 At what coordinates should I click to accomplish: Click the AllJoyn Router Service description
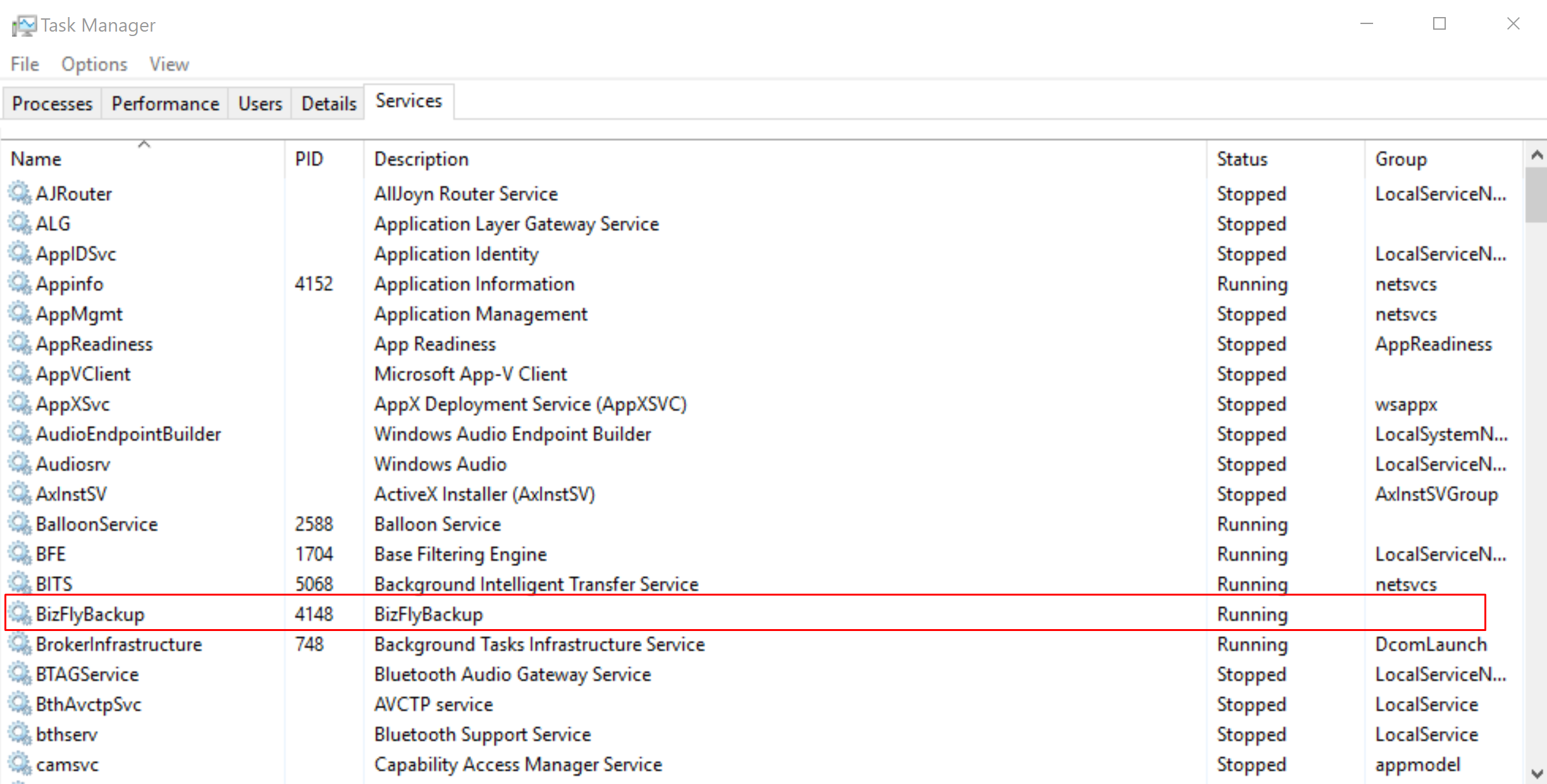click(x=466, y=193)
